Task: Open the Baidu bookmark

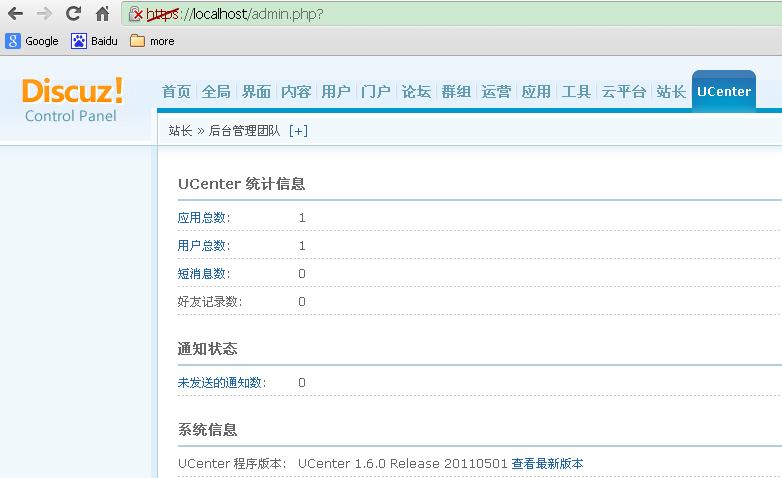Action: tap(94, 41)
